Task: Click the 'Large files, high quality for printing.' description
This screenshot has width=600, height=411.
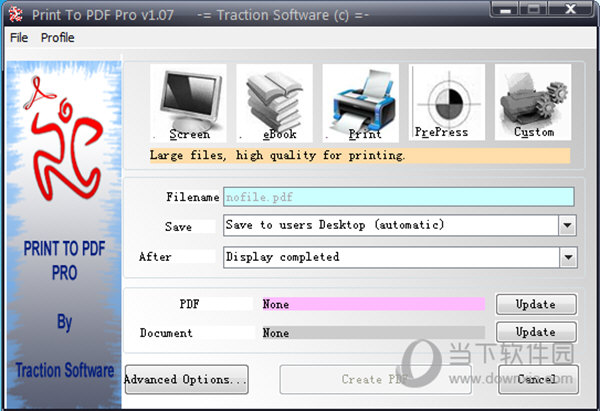Action: [360, 156]
